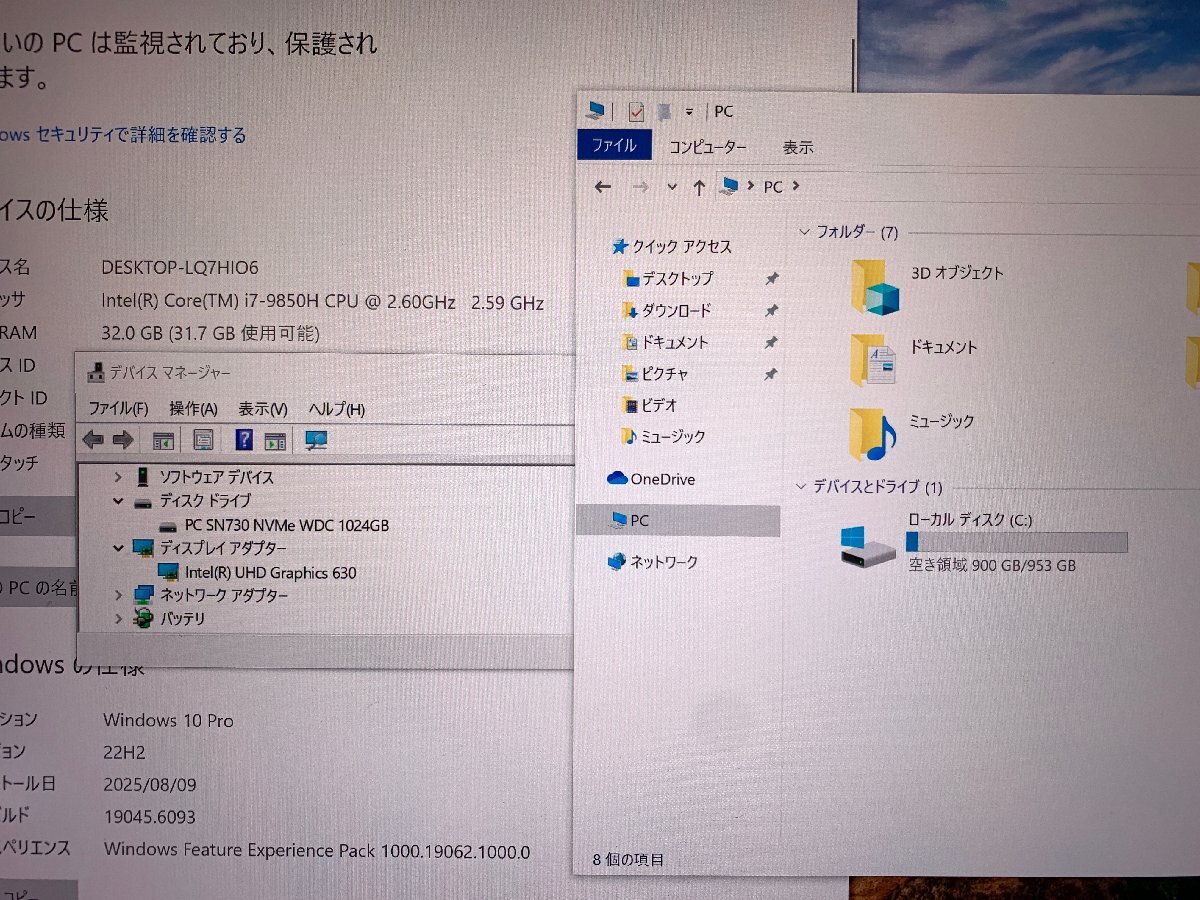Go up one level in Explorer
1200x900 pixels.
[699, 187]
